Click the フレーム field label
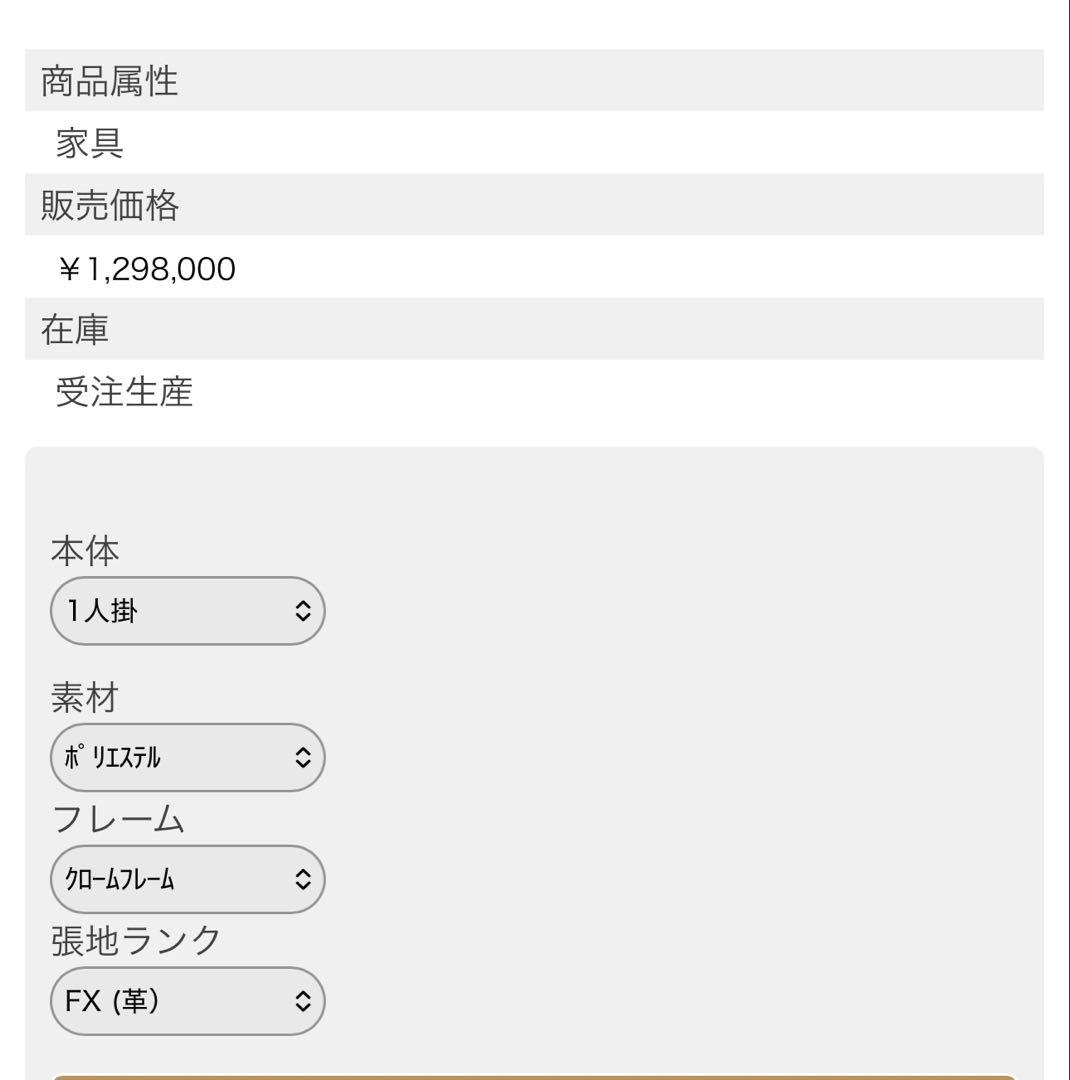 pos(117,819)
